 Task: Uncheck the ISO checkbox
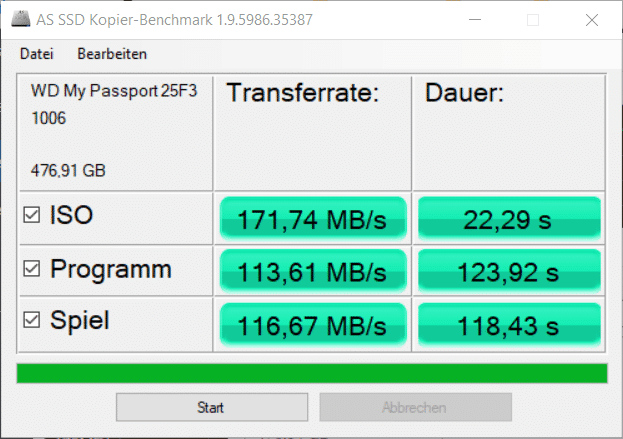pyautogui.click(x=32, y=215)
